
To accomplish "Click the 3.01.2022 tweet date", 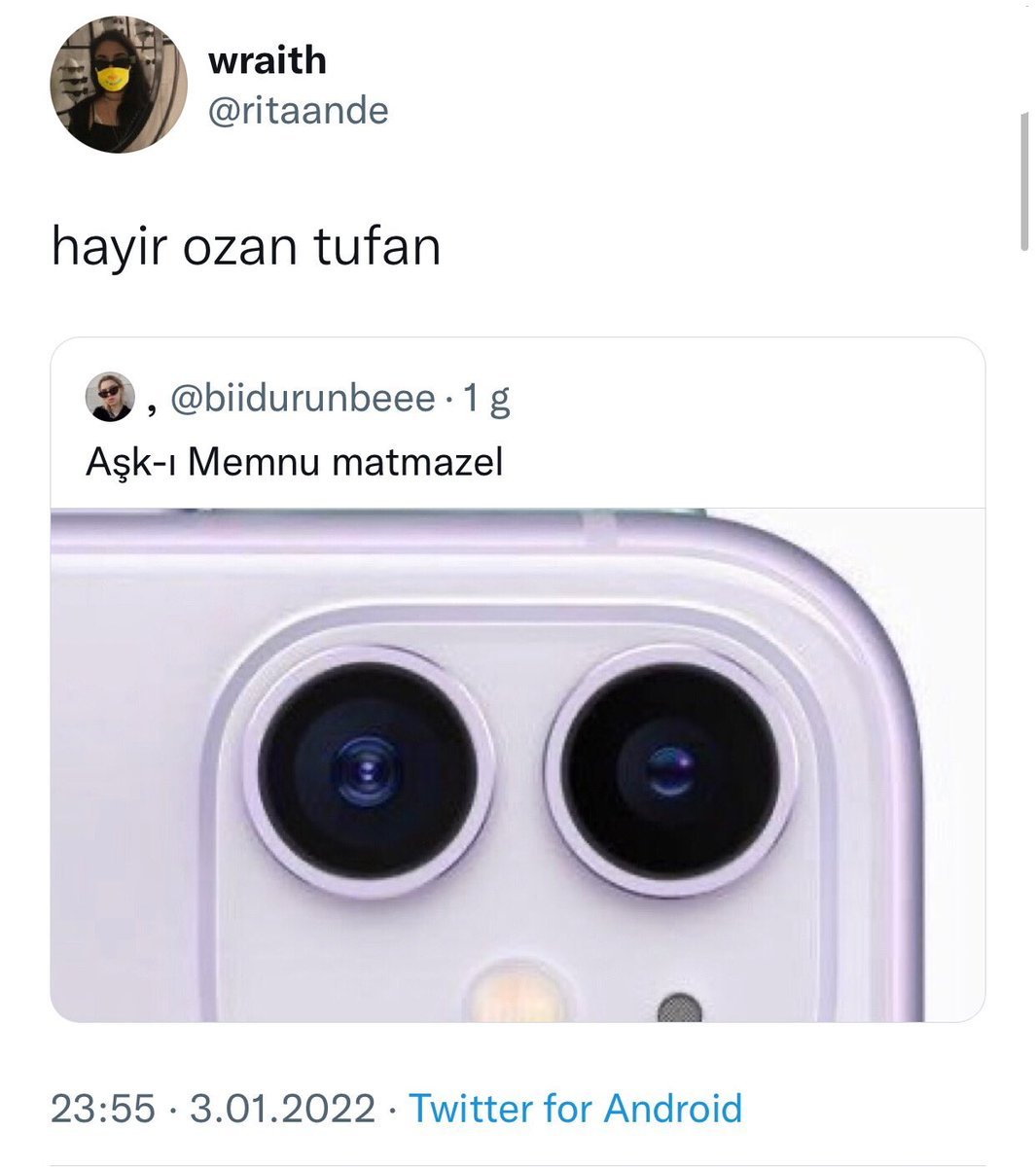I will 282,1109.
